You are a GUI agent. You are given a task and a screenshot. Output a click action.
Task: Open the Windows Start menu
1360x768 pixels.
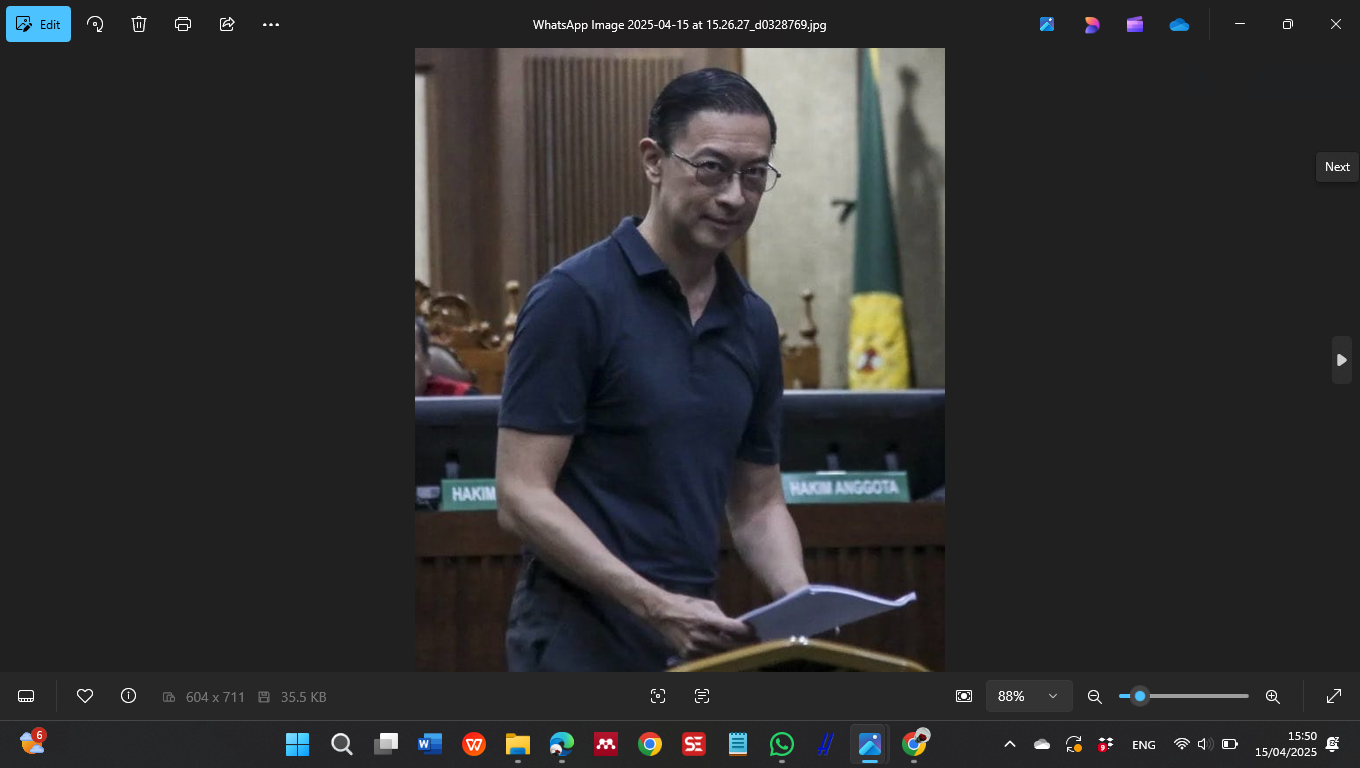297,744
